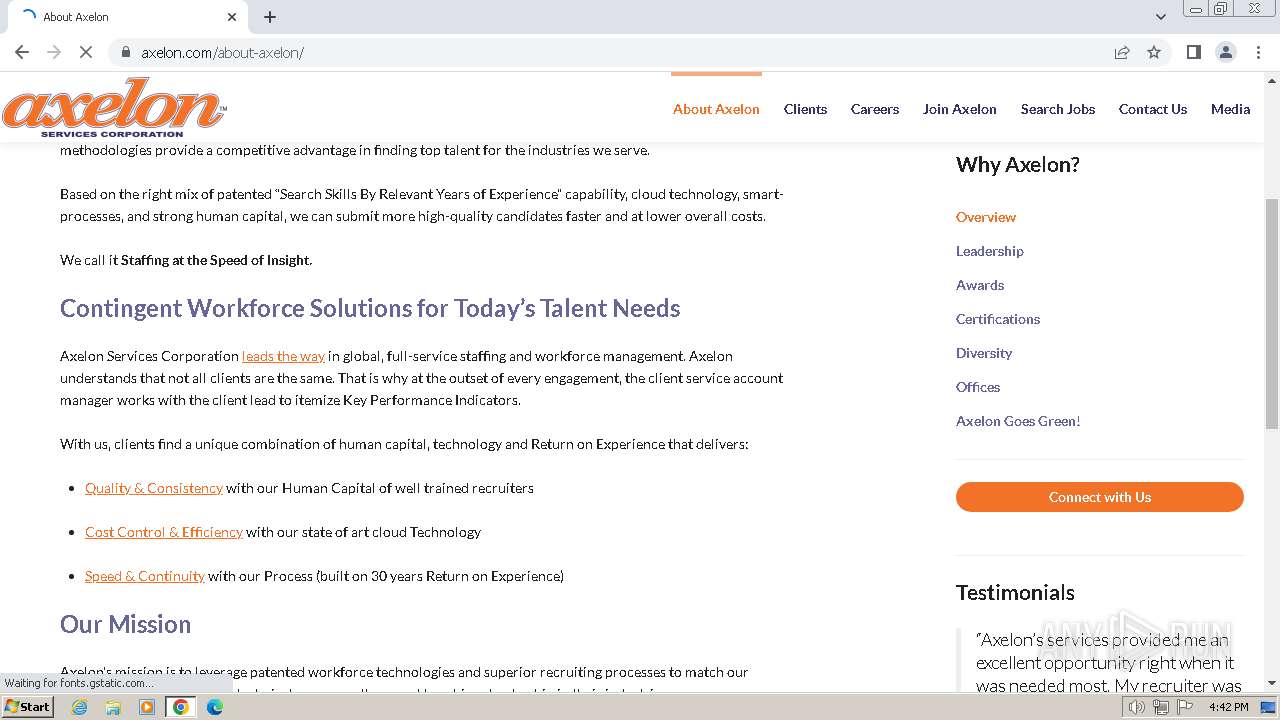Click the address bar URL
The height and width of the screenshot is (720, 1280).
click(222, 52)
